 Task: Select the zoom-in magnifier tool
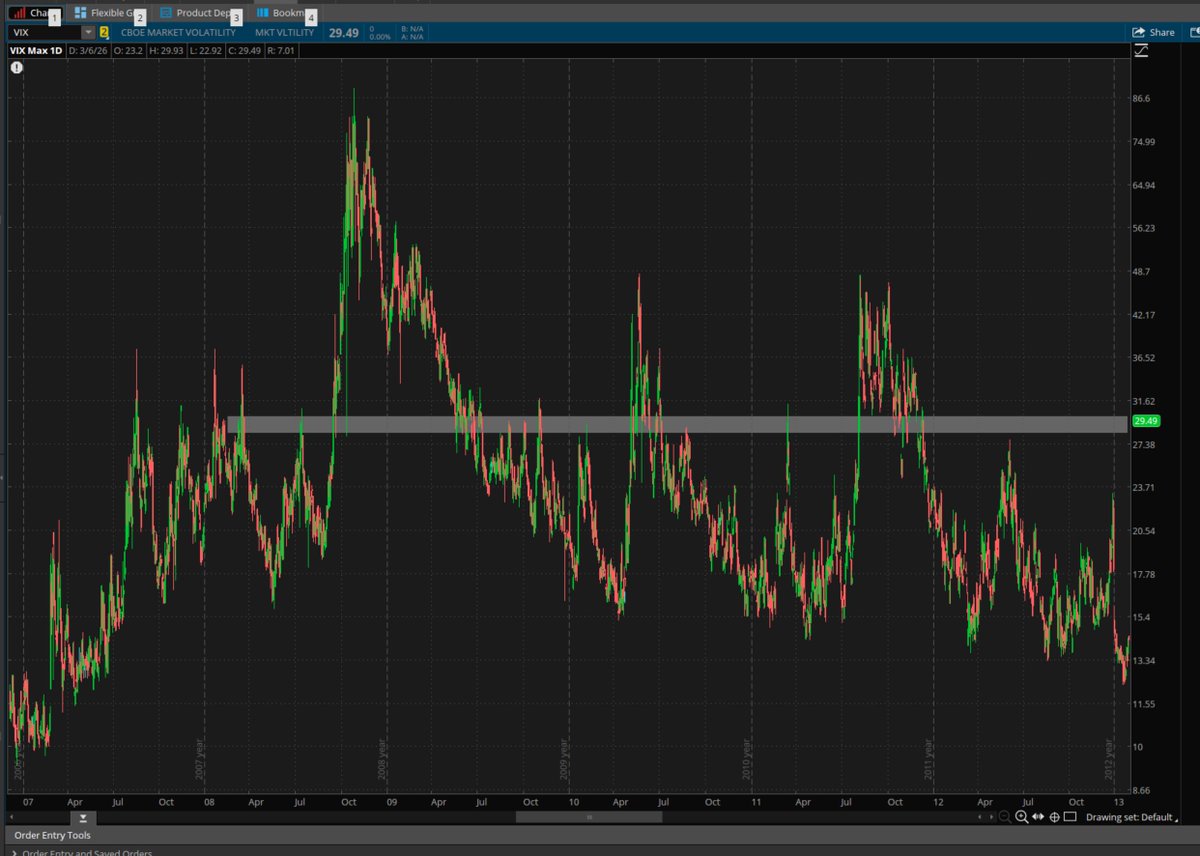pos(1021,817)
